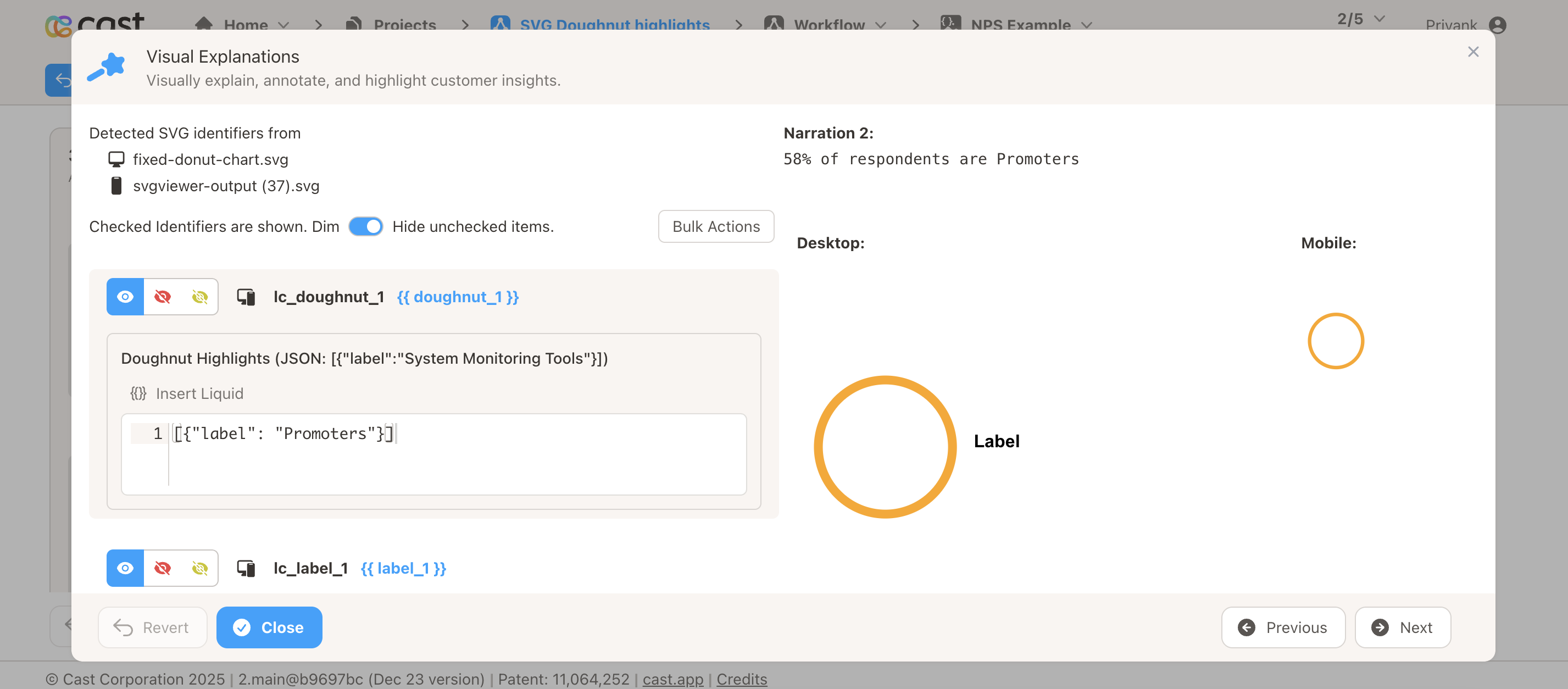Click the red hidden-eye icon for lc_label_1
The image size is (1568, 689).
tap(163, 568)
